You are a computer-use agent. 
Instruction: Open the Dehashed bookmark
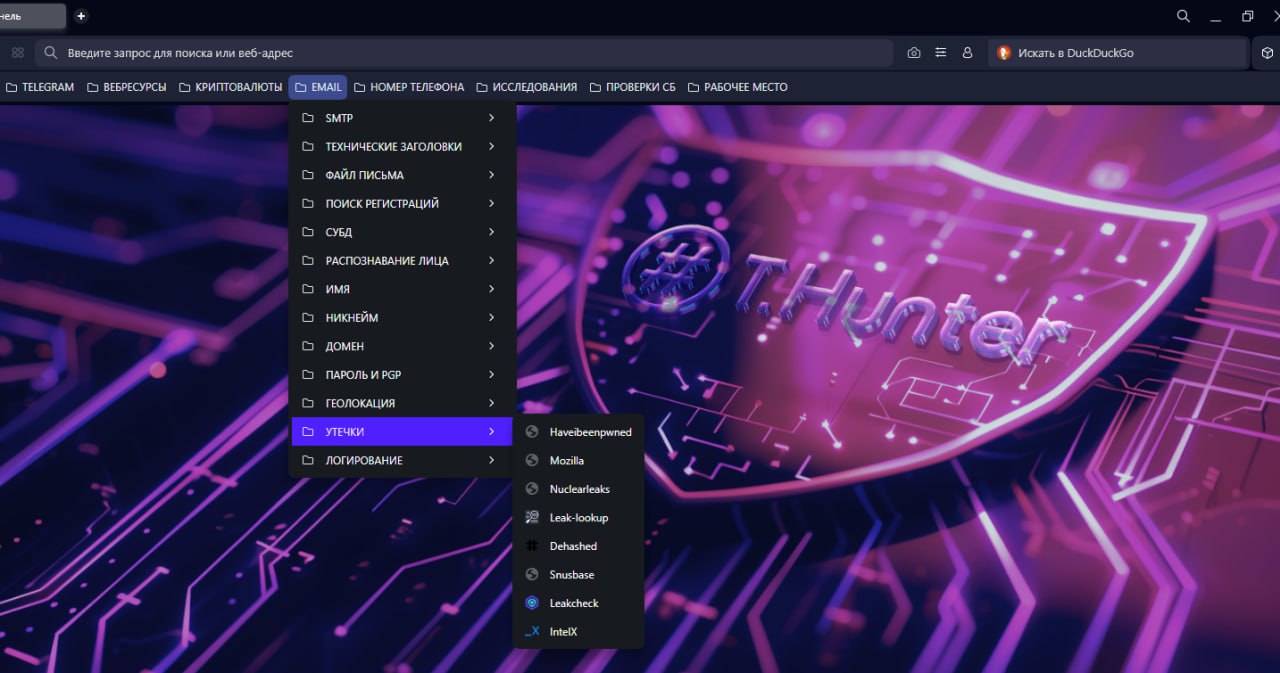pos(572,546)
